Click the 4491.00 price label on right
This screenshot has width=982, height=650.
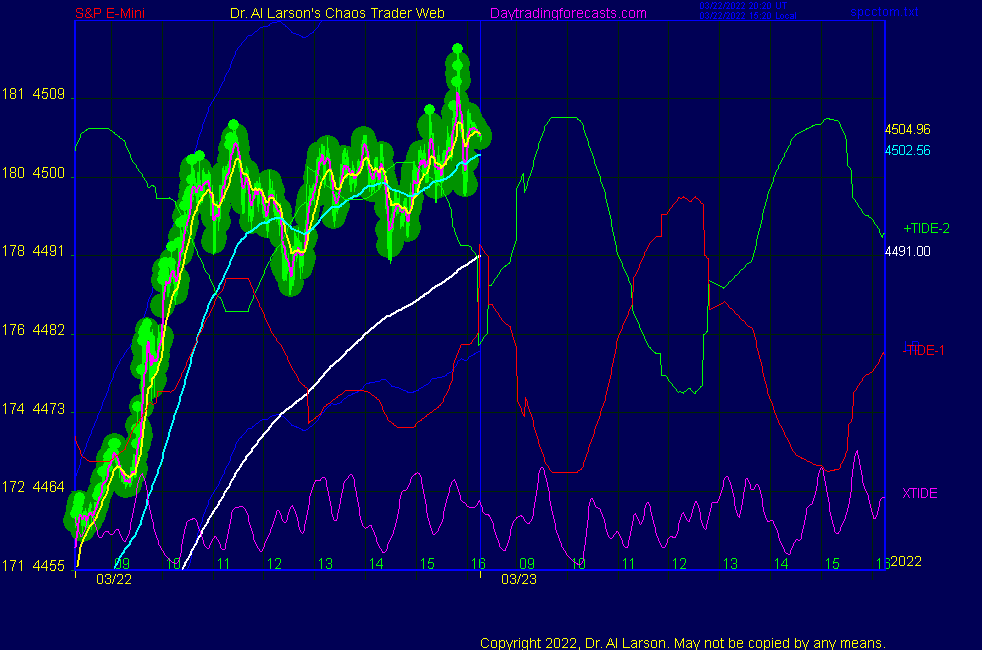coord(907,251)
